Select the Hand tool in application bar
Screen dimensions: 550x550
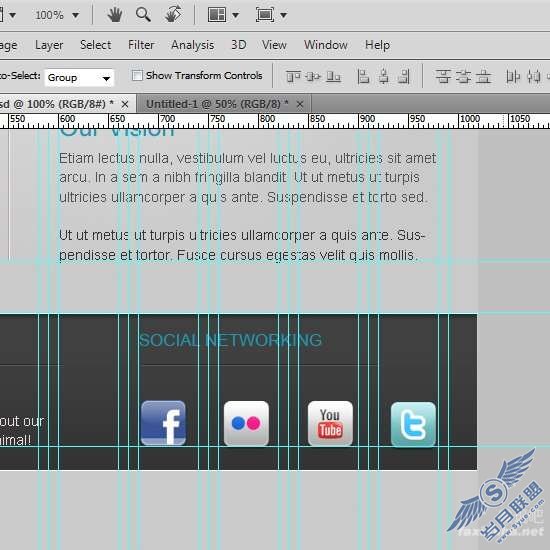115,15
